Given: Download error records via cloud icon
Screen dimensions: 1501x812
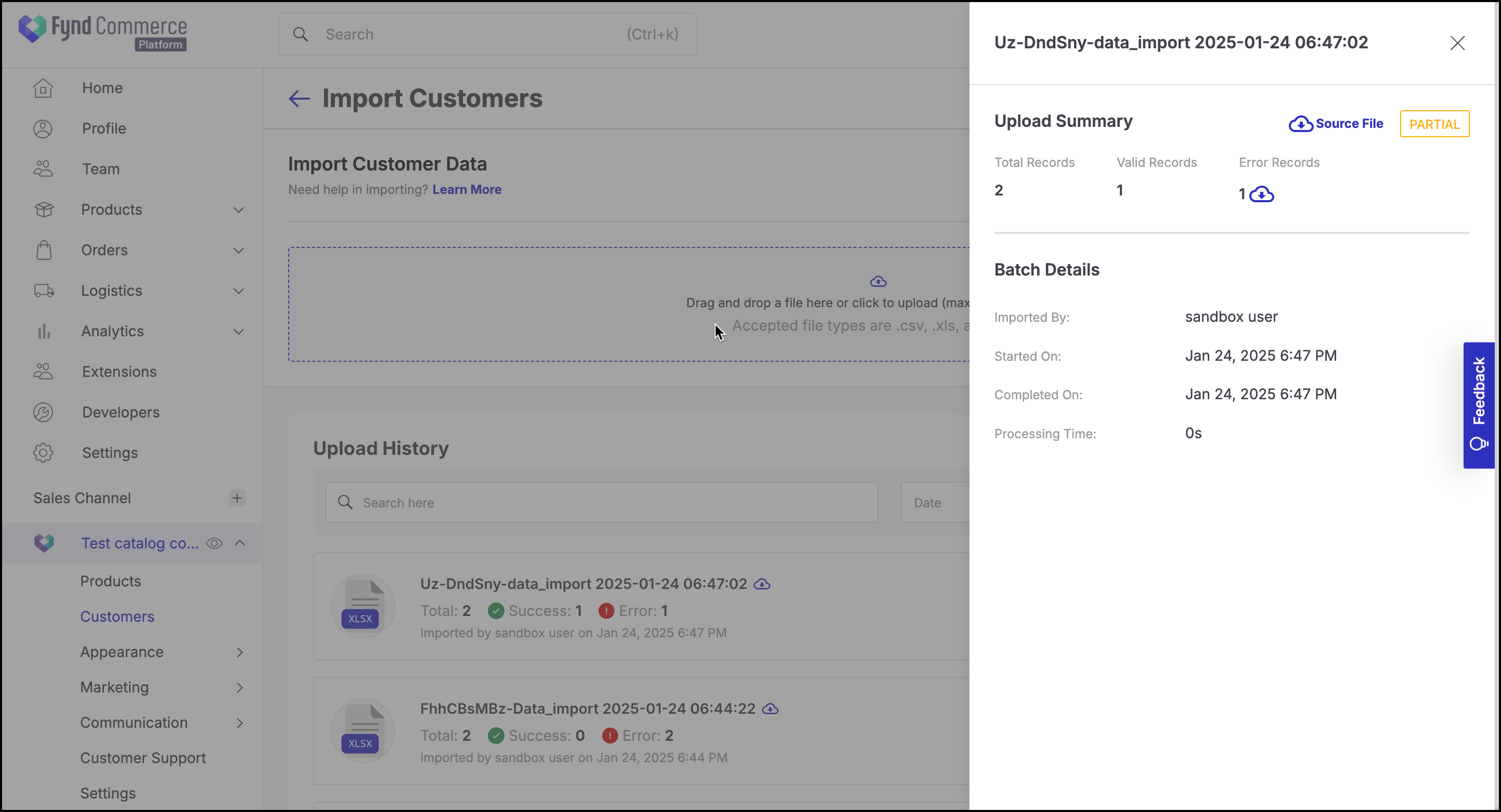Looking at the screenshot, I should [x=1262, y=194].
